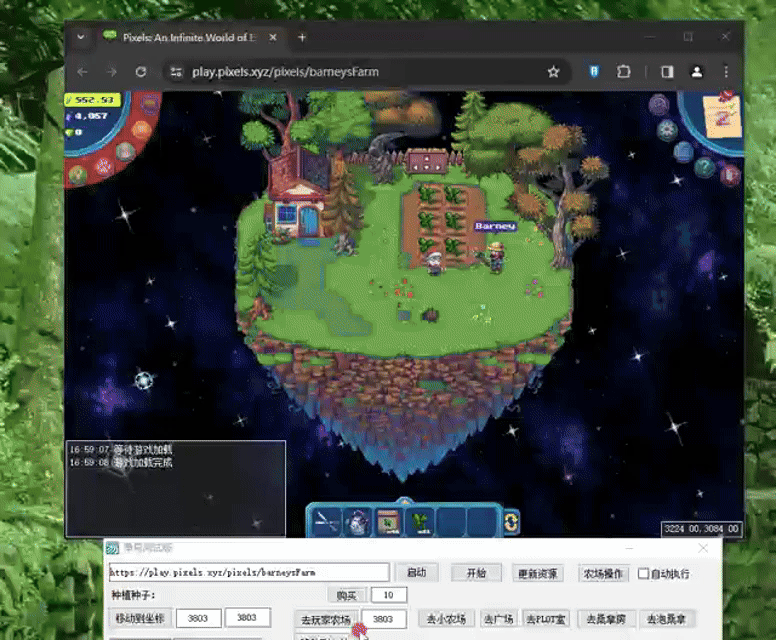The height and width of the screenshot is (640, 776).
Task: Click the 购买 button
Action: [347, 595]
